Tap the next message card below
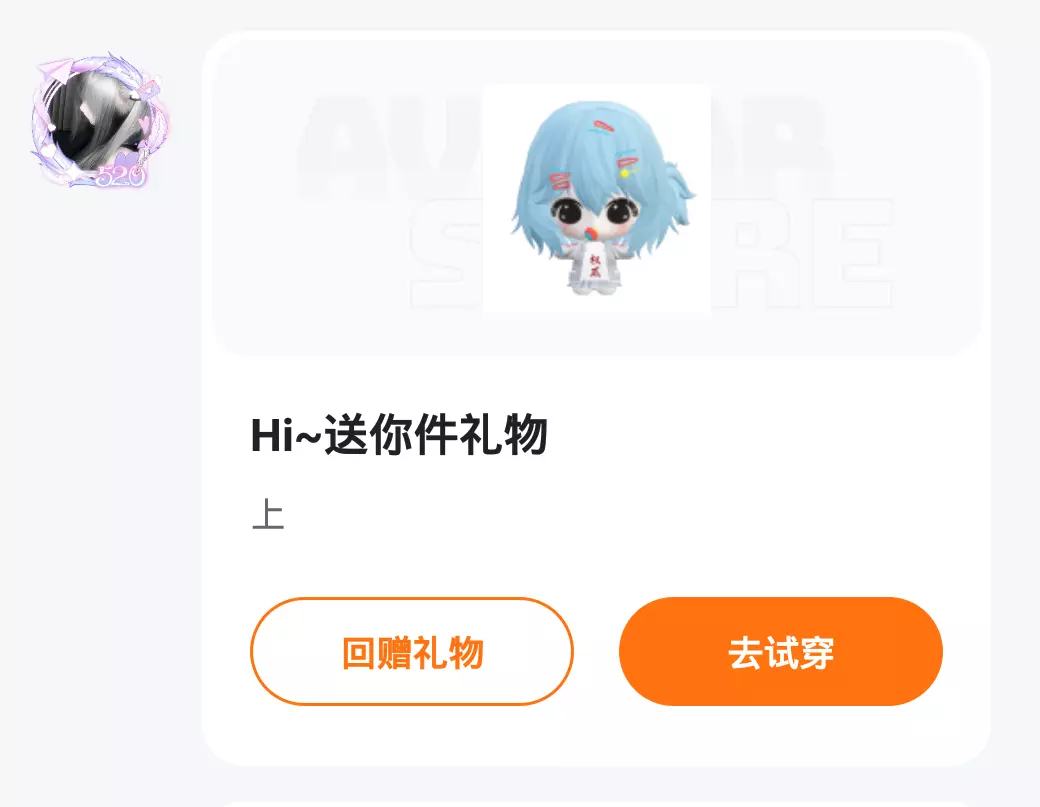This screenshot has width=1040, height=807. pyautogui.click(x=596, y=804)
